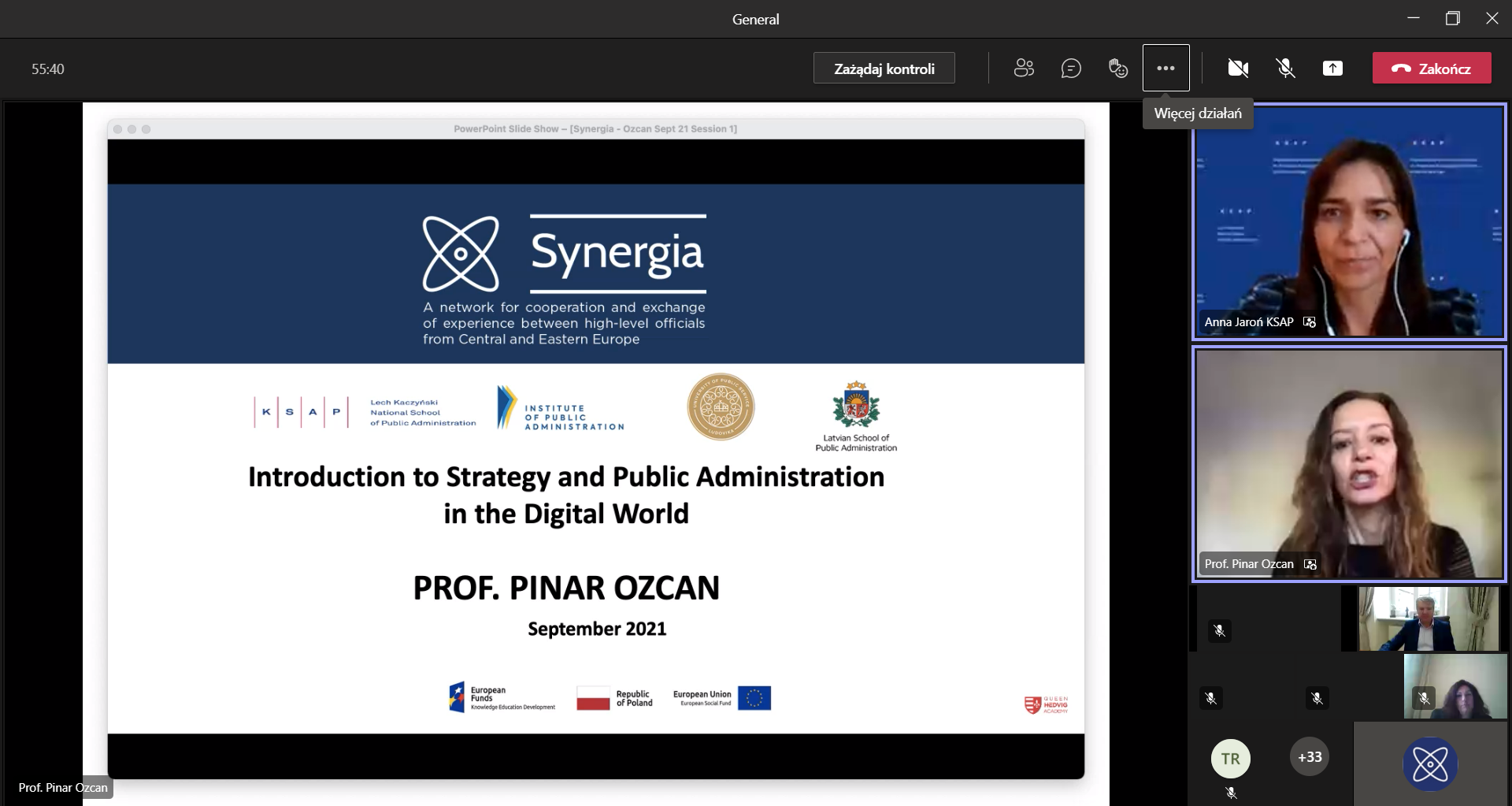Image resolution: width=1512 pixels, height=806 pixels.
Task: Minimize the Teams meeting window
Action: (1414, 19)
